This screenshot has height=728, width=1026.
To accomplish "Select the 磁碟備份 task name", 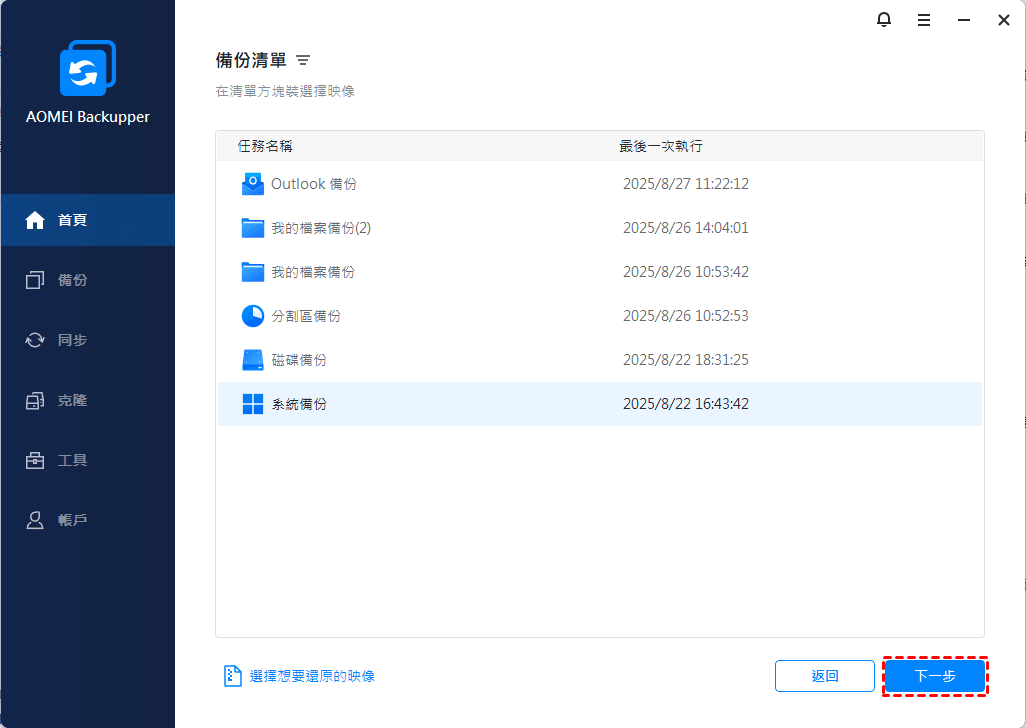I will (299, 360).
